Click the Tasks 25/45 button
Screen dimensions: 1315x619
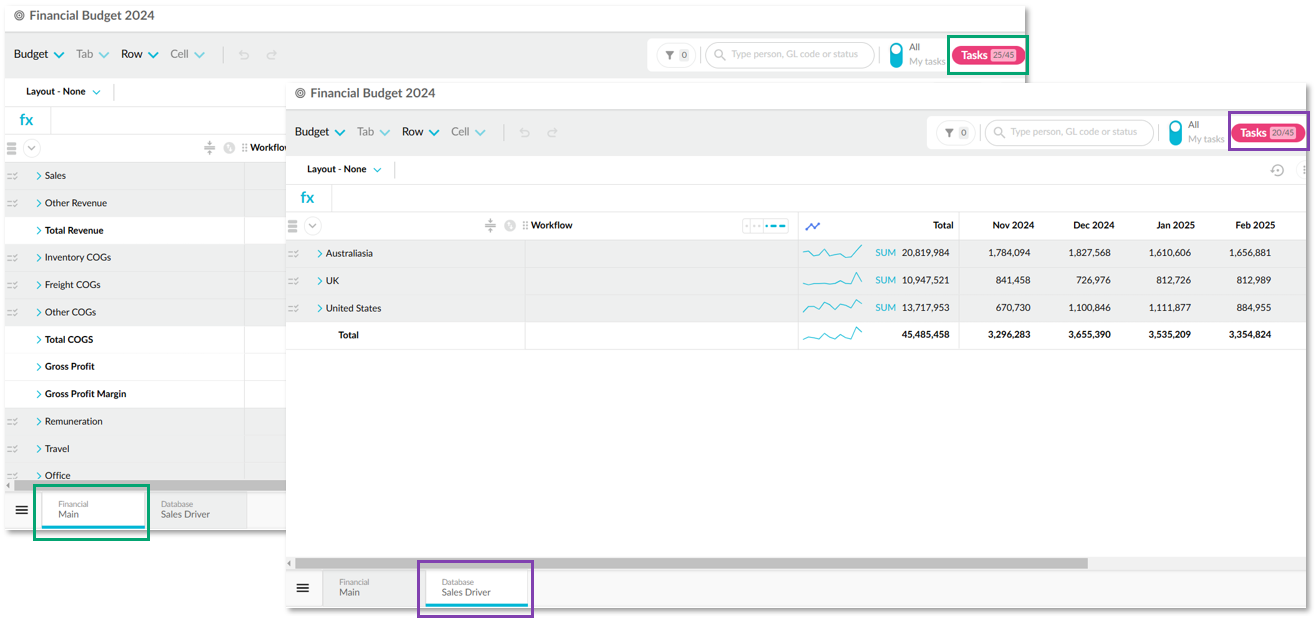(x=987, y=56)
